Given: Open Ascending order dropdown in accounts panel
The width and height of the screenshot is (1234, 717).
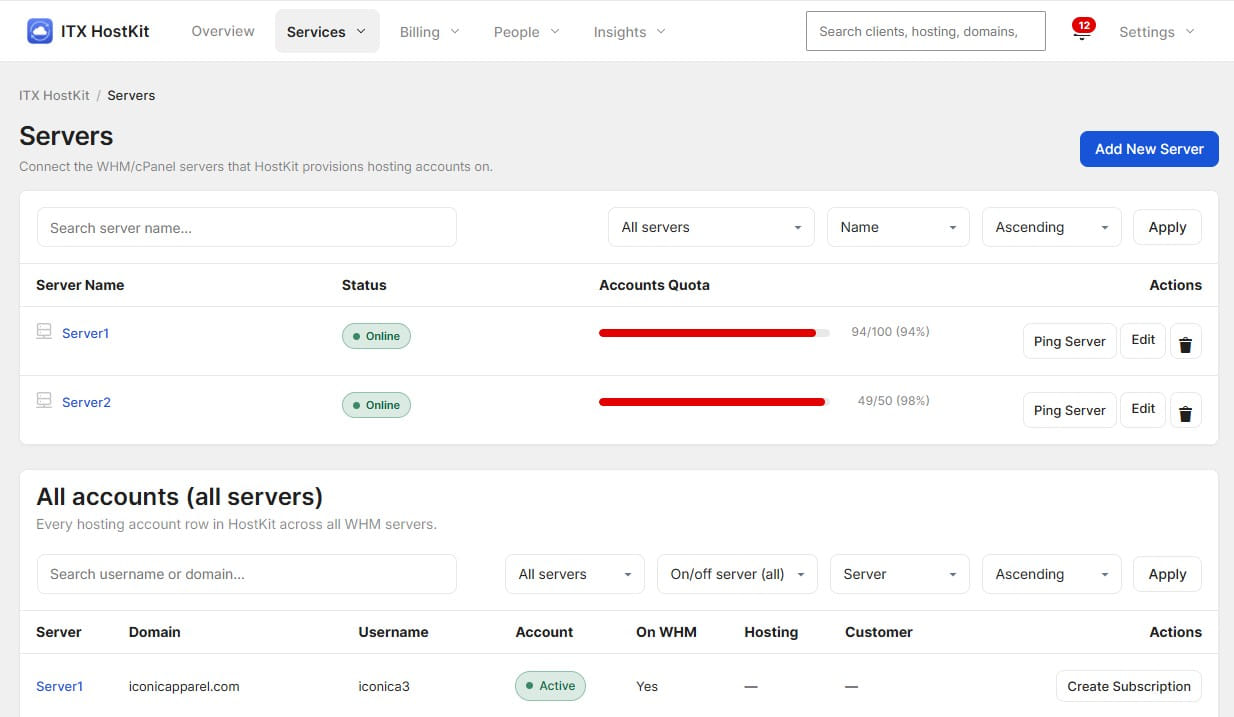Looking at the screenshot, I should coord(1052,574).
